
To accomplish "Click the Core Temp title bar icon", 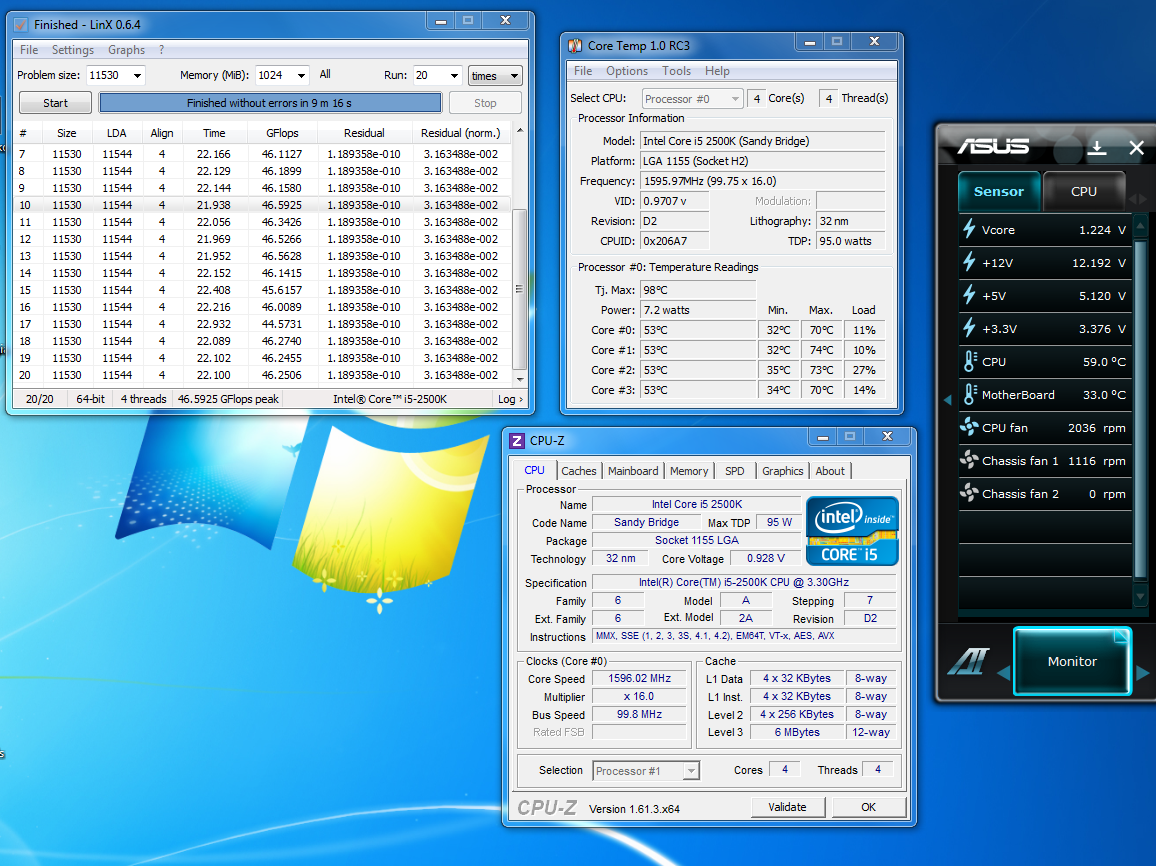I will [575, 46].
